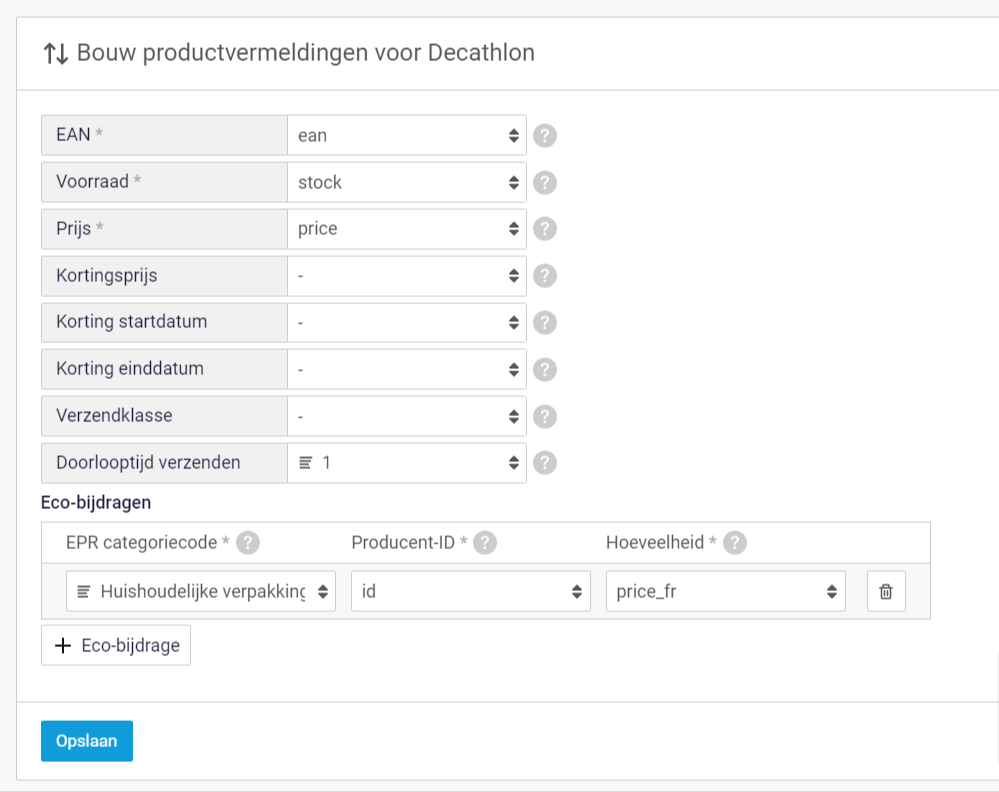Show help for Producent-ID

pos(485,543)
